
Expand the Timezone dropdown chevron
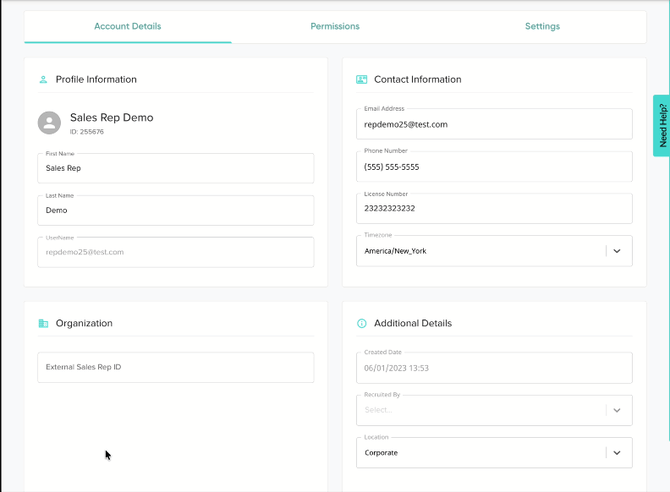tap(617, 251)
